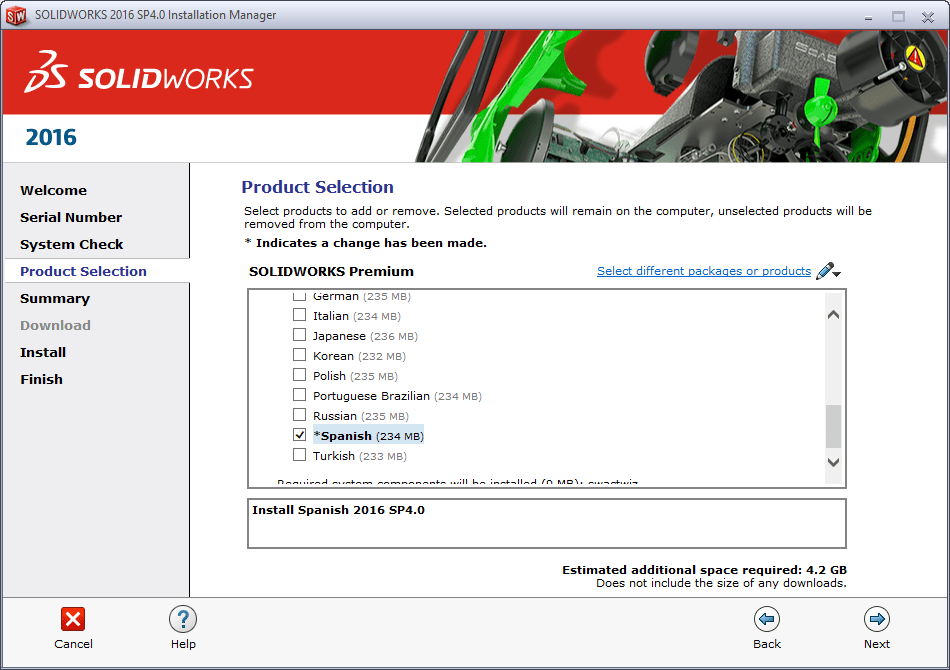Viewport: 950px width, 670px height.
Task: Enable the Korean language checkbox
Action: [x=299, y=355]
